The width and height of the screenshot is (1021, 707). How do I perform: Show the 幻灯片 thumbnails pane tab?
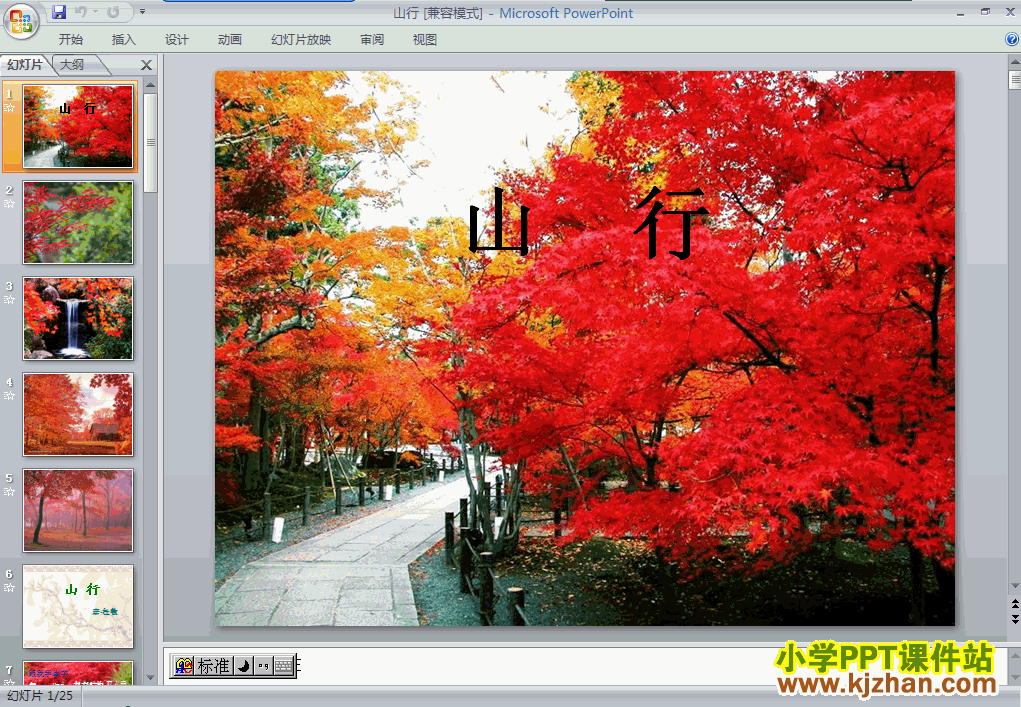25,64
